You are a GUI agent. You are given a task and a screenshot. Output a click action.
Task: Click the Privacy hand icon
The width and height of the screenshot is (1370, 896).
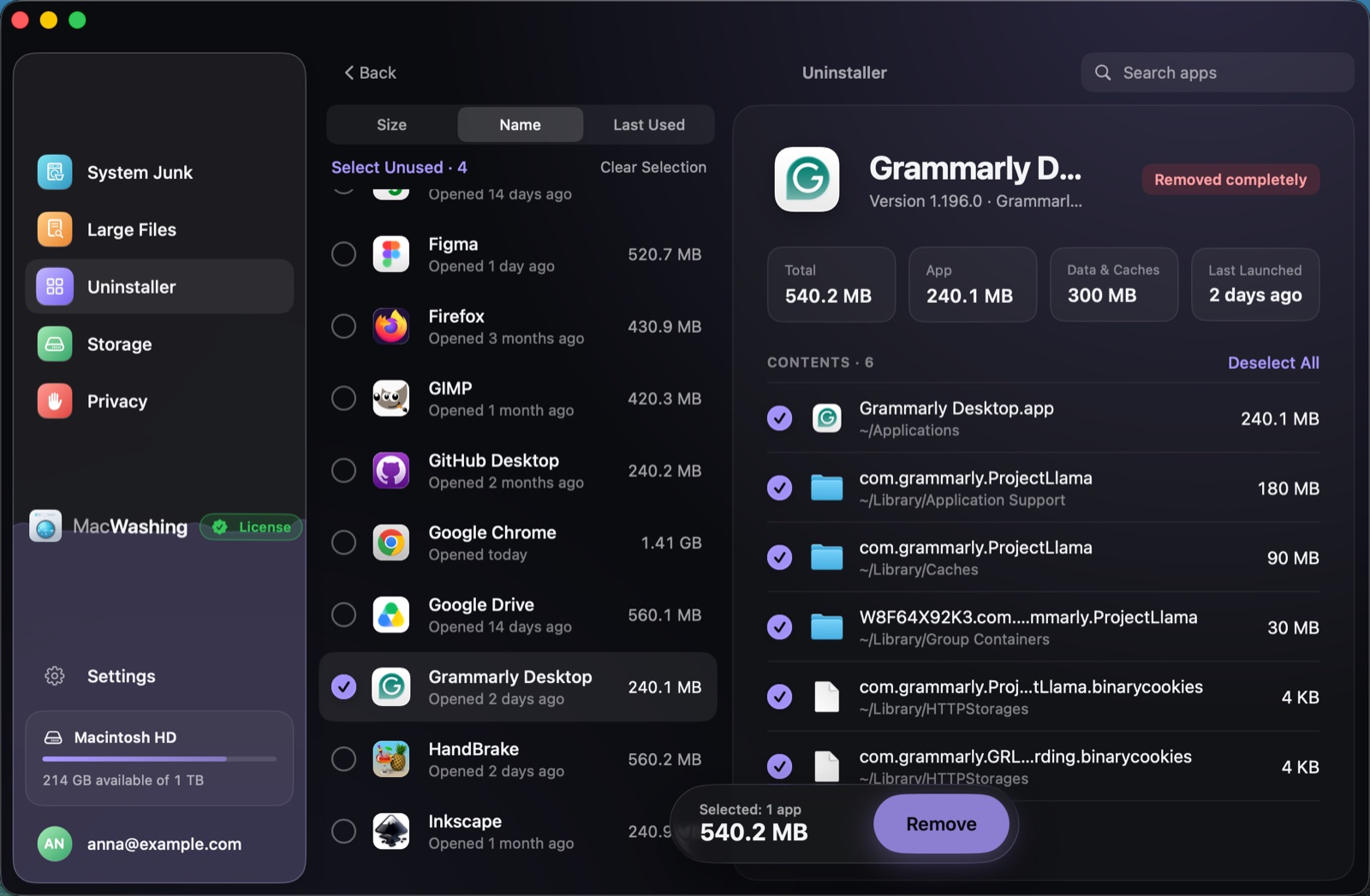coord(55,401)
